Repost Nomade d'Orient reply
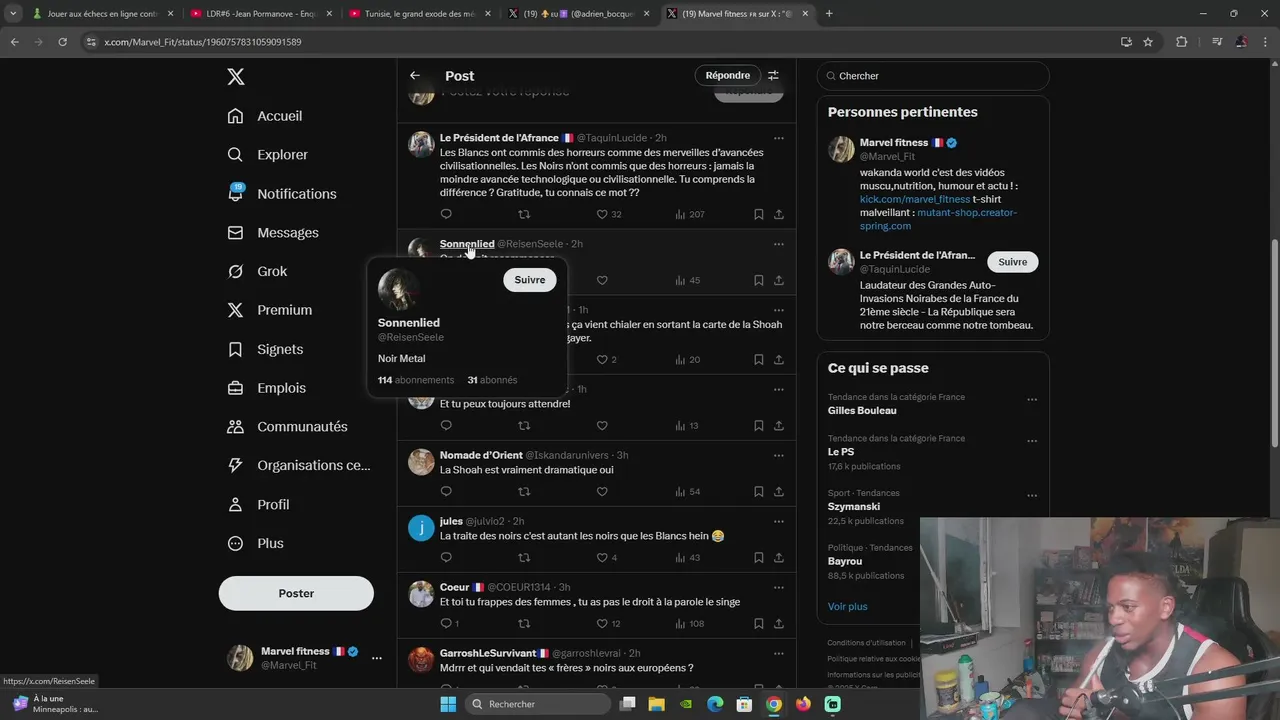 point(524,492)
